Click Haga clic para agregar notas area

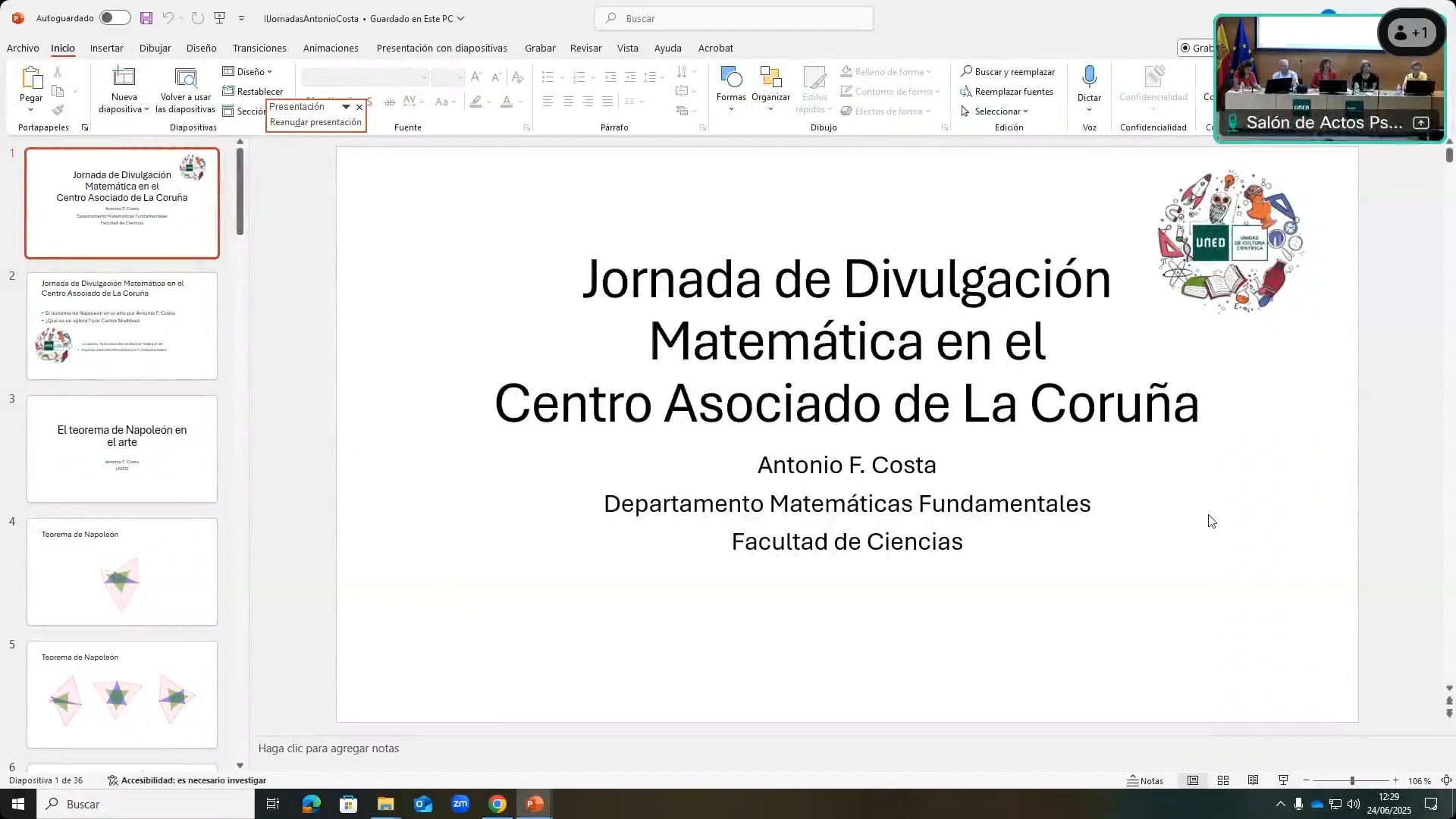328,748
